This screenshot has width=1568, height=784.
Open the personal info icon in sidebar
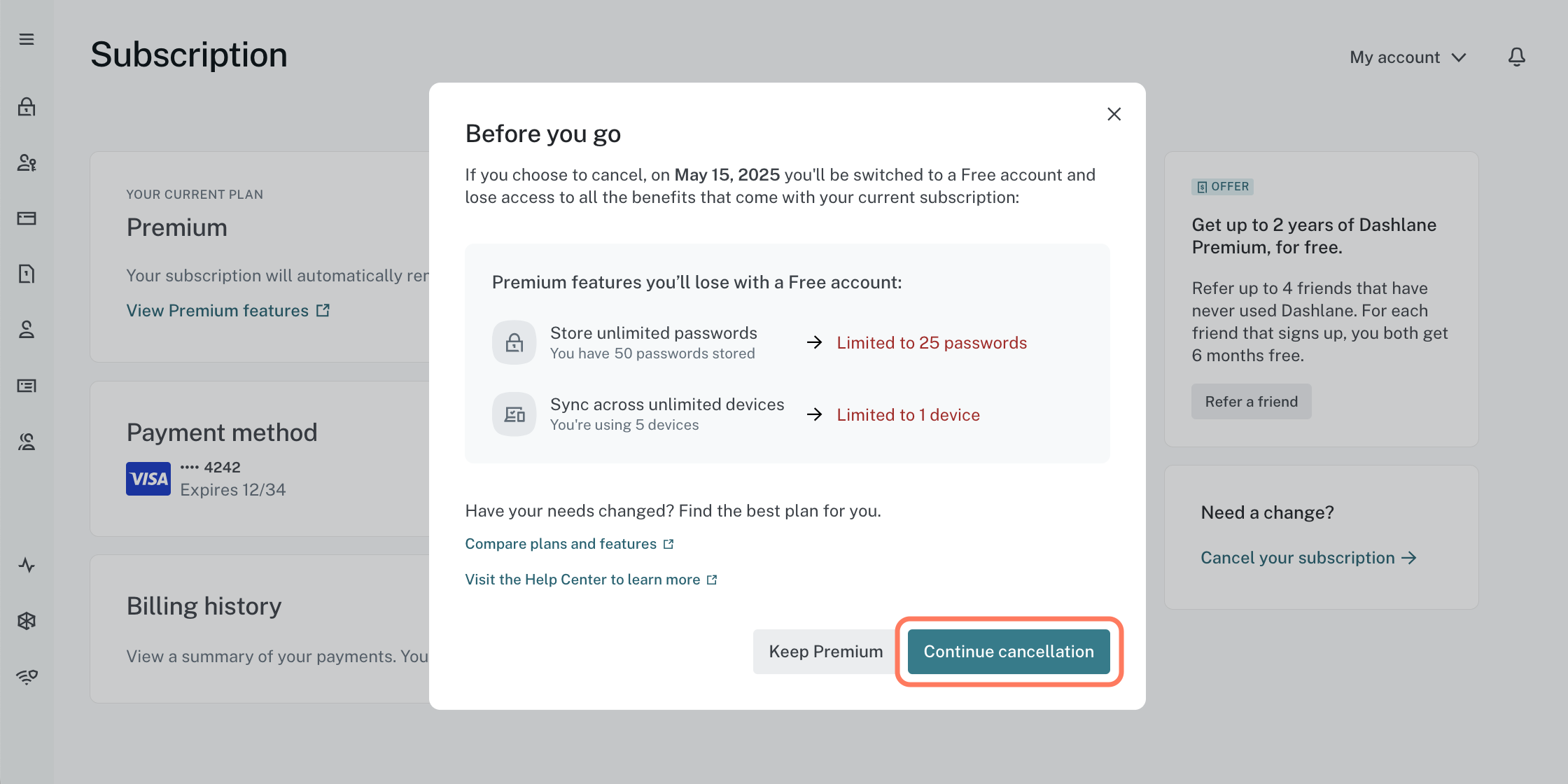click(x=27, y=330)
